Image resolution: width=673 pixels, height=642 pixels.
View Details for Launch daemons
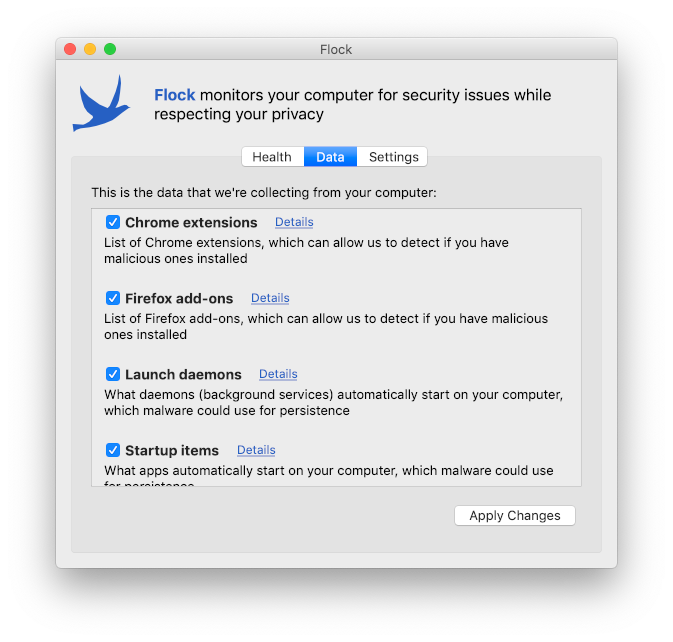tap(278, 374)
